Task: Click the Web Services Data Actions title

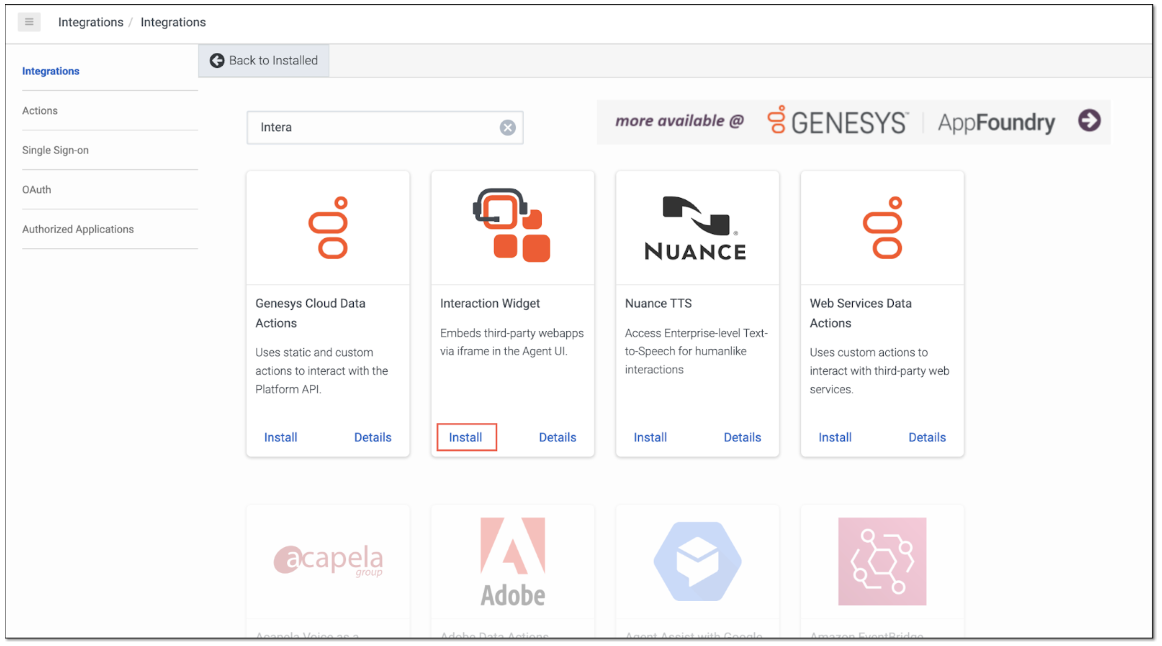Action: click(860, 313)
